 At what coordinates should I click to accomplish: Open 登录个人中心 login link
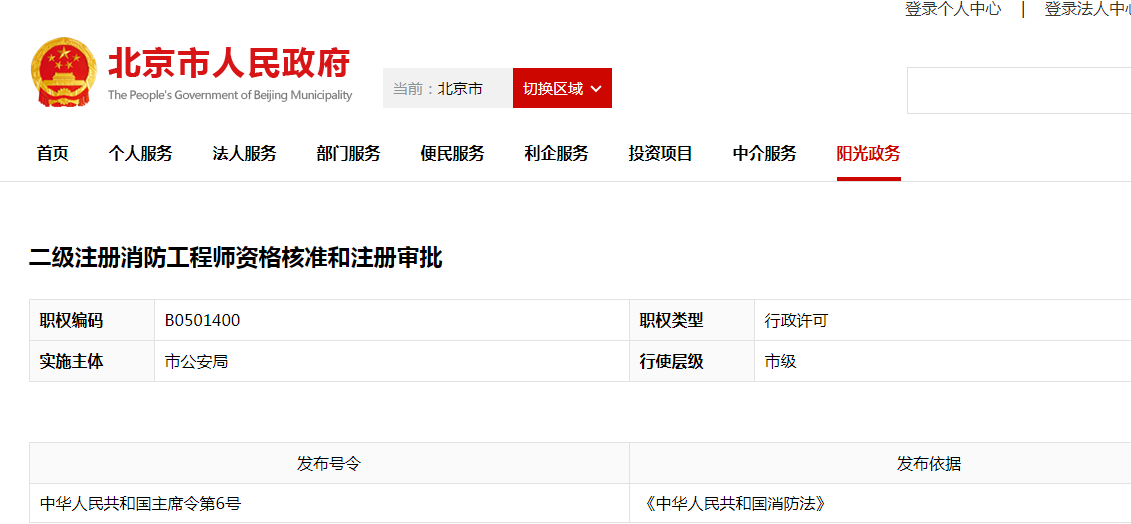(x=953, y=9)
